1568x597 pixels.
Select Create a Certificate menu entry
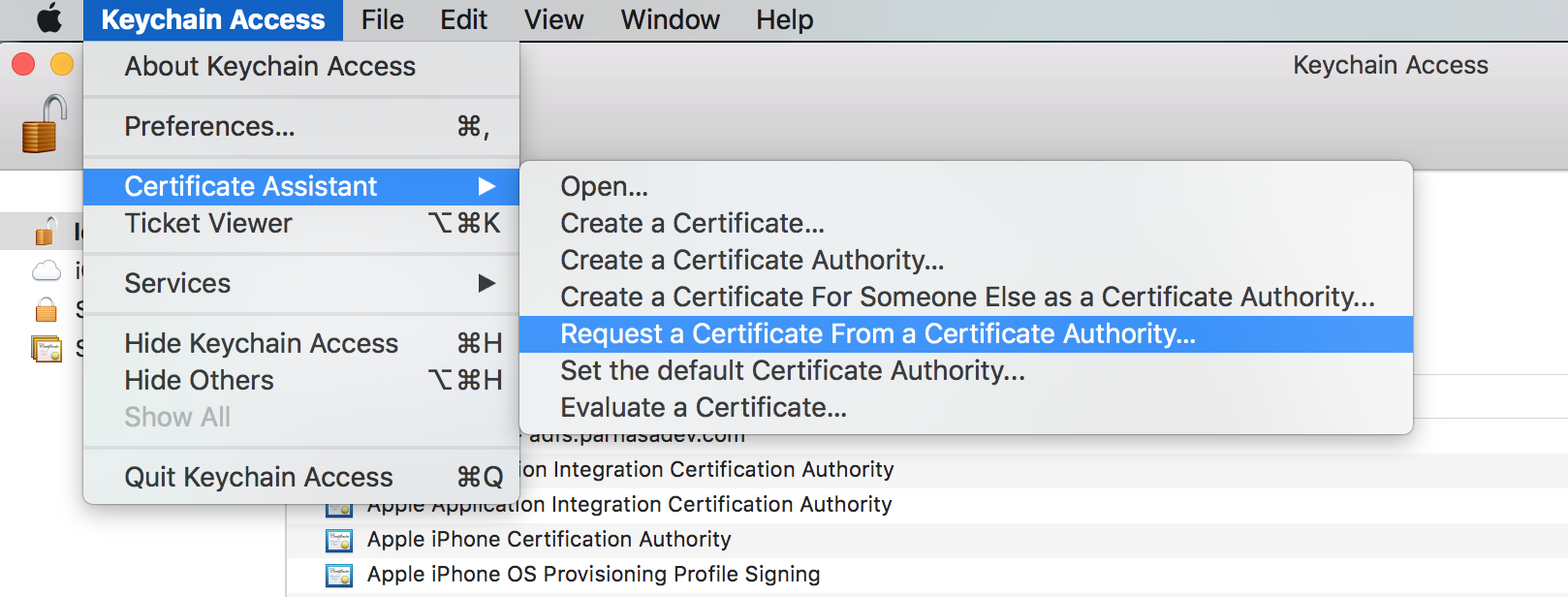point(692,224)
